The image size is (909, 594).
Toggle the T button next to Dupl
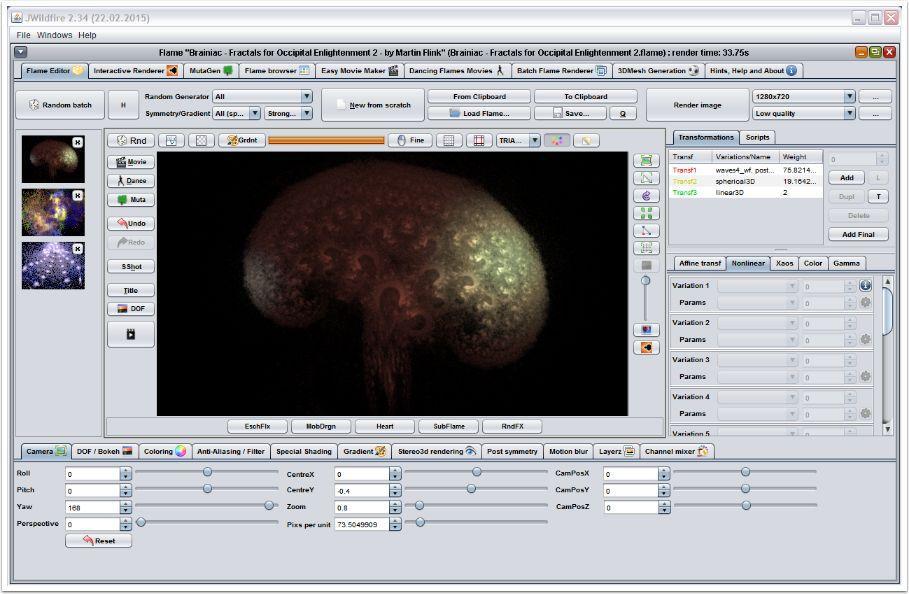pos(878,196)
